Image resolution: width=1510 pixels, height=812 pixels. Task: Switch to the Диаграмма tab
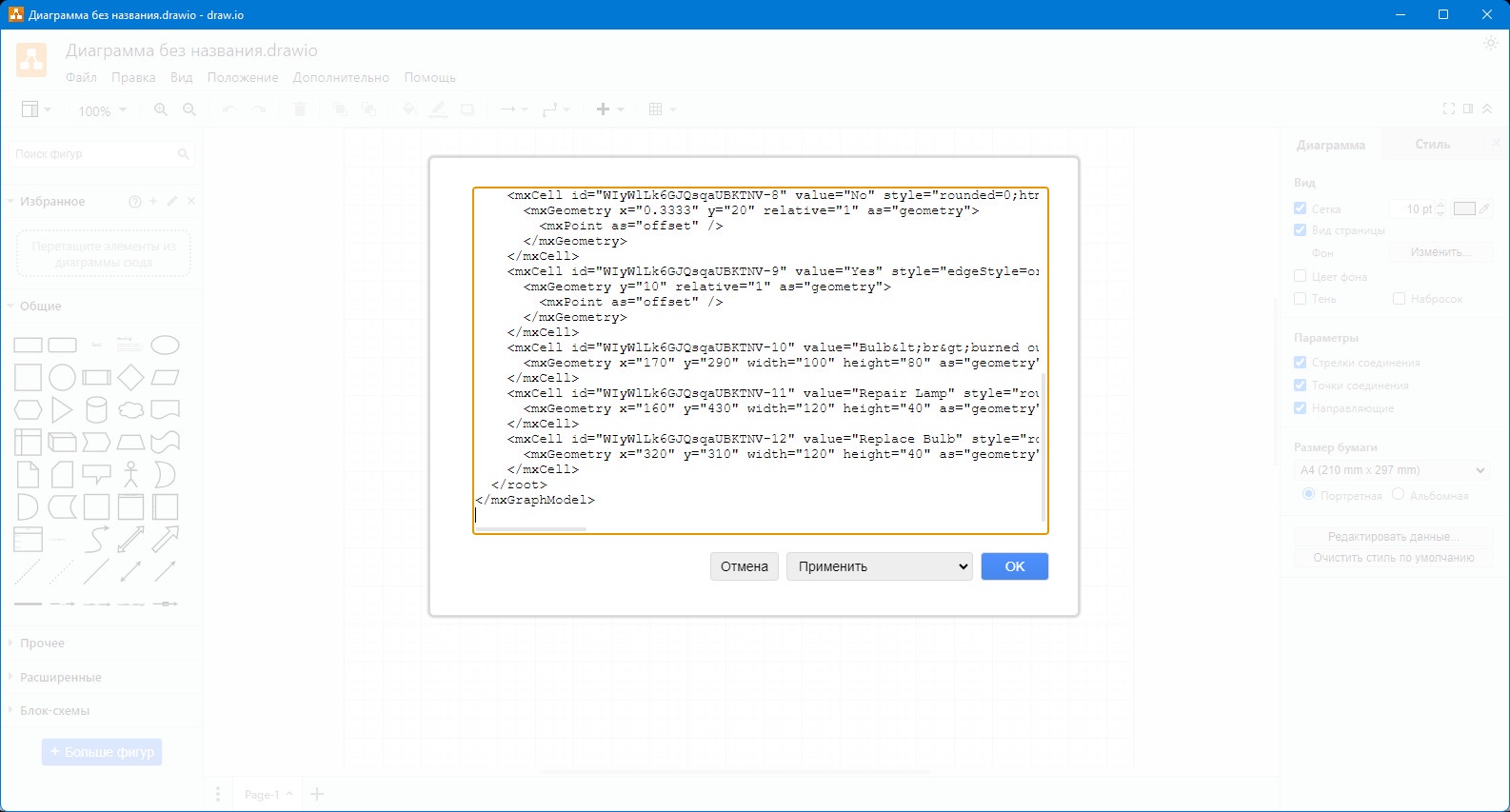click(x=1331, y=145)
